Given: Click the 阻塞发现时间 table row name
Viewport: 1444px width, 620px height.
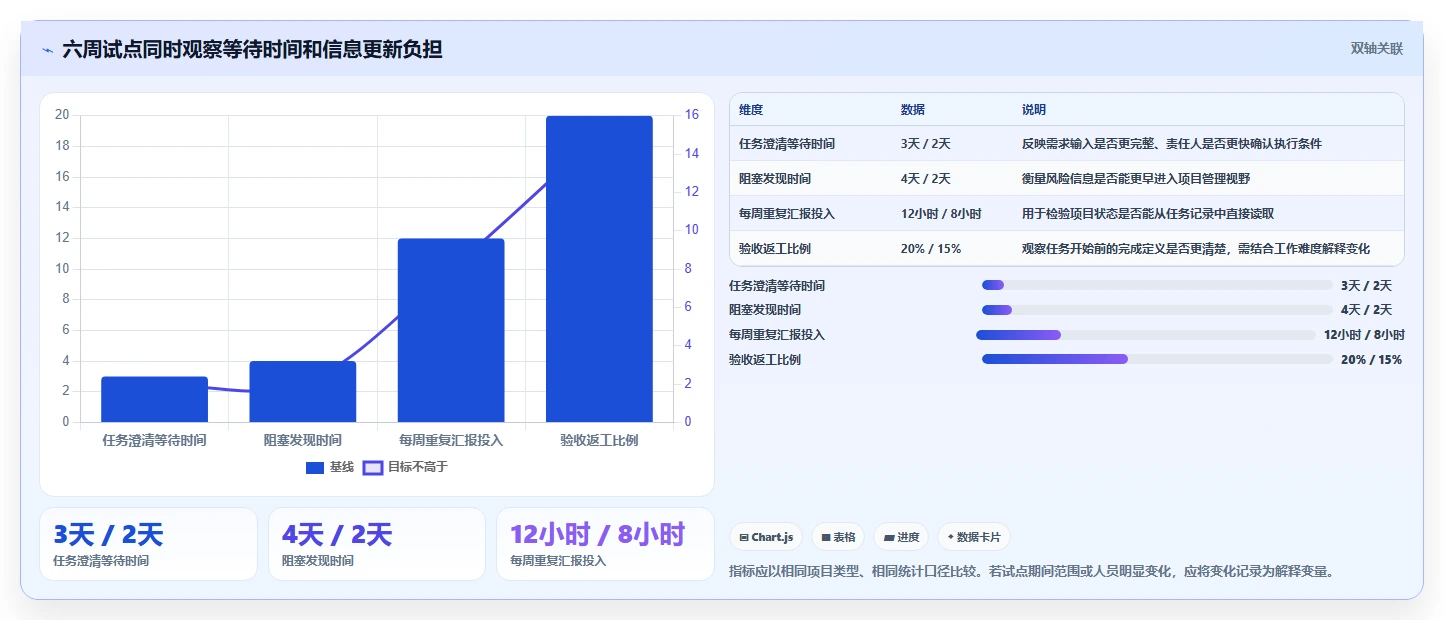Looking at the screenshot, I should click(775, 179).
